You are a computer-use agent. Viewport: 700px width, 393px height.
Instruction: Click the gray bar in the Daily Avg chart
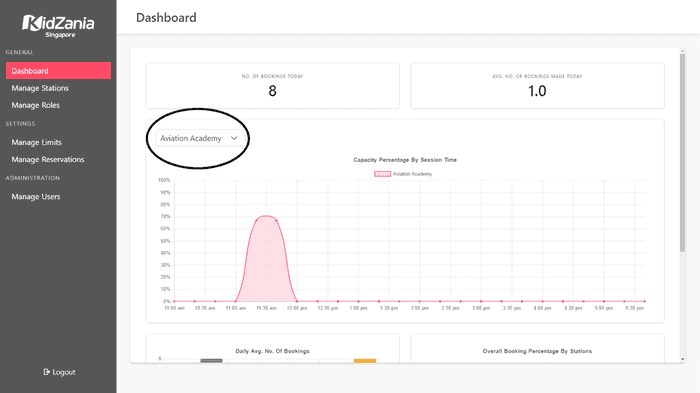tap(212, 360)
